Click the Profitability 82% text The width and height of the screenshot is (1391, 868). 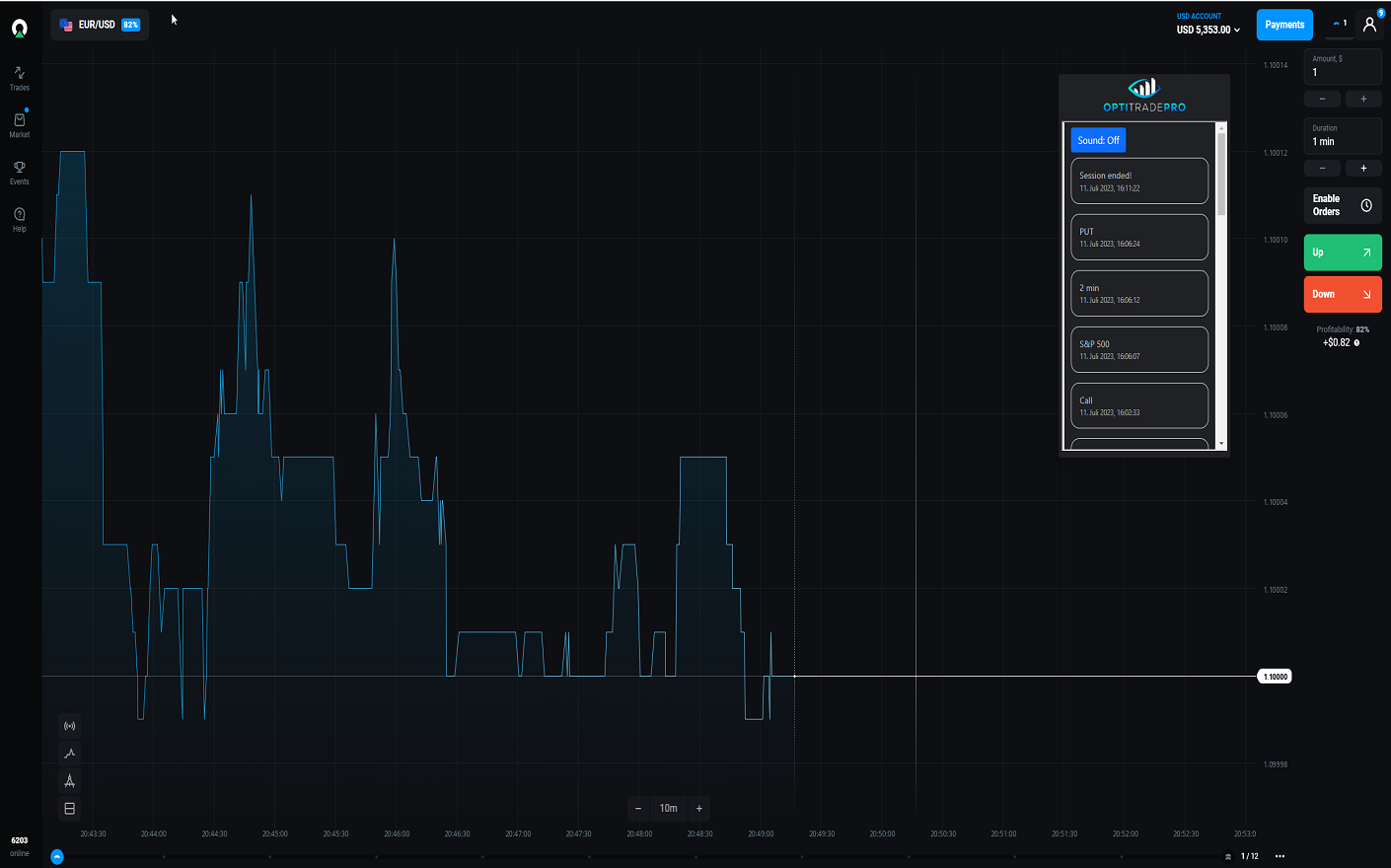coord(1343,329)
